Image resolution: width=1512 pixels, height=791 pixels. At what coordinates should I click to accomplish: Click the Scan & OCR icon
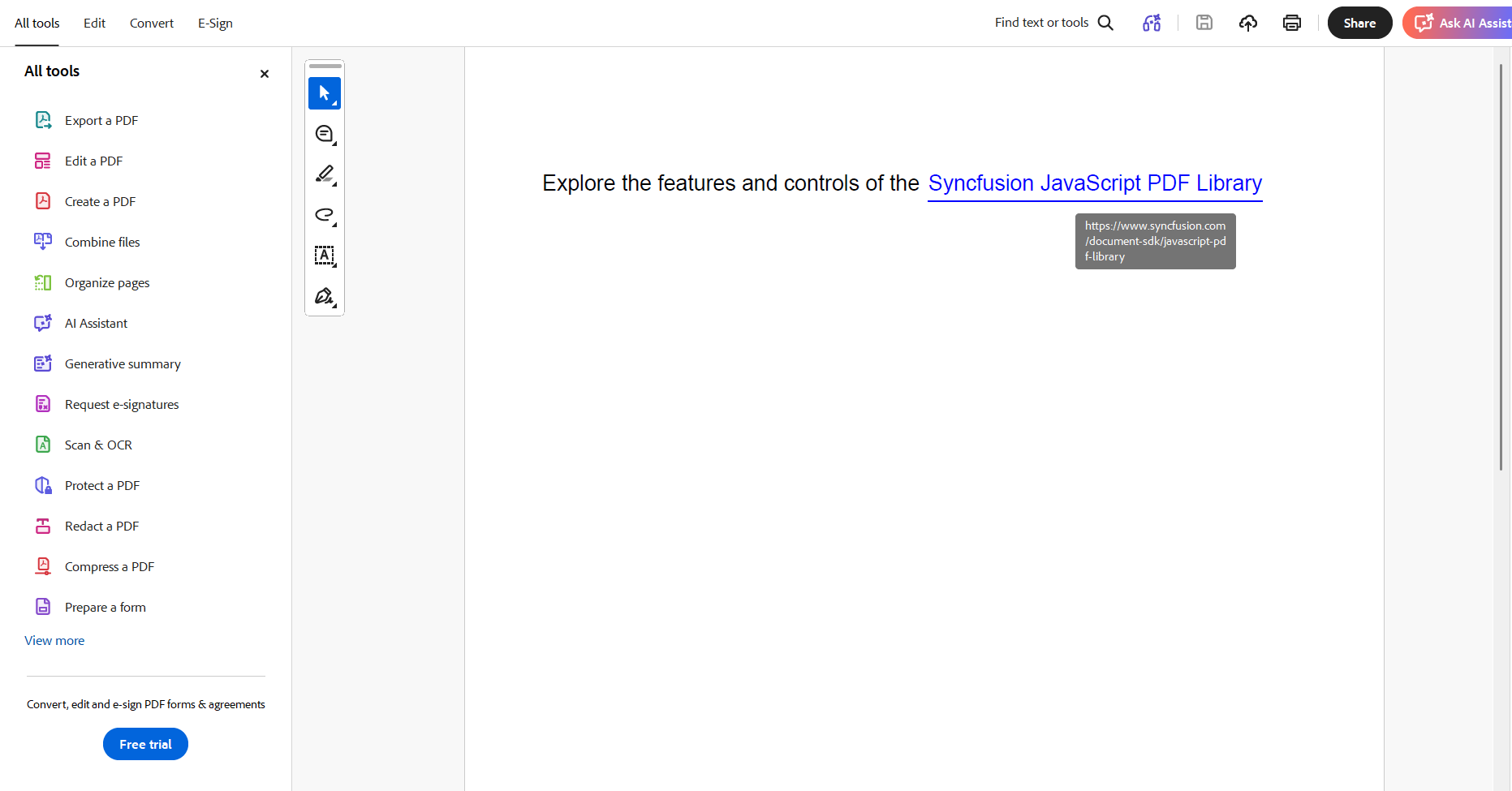tap(43, 445)
